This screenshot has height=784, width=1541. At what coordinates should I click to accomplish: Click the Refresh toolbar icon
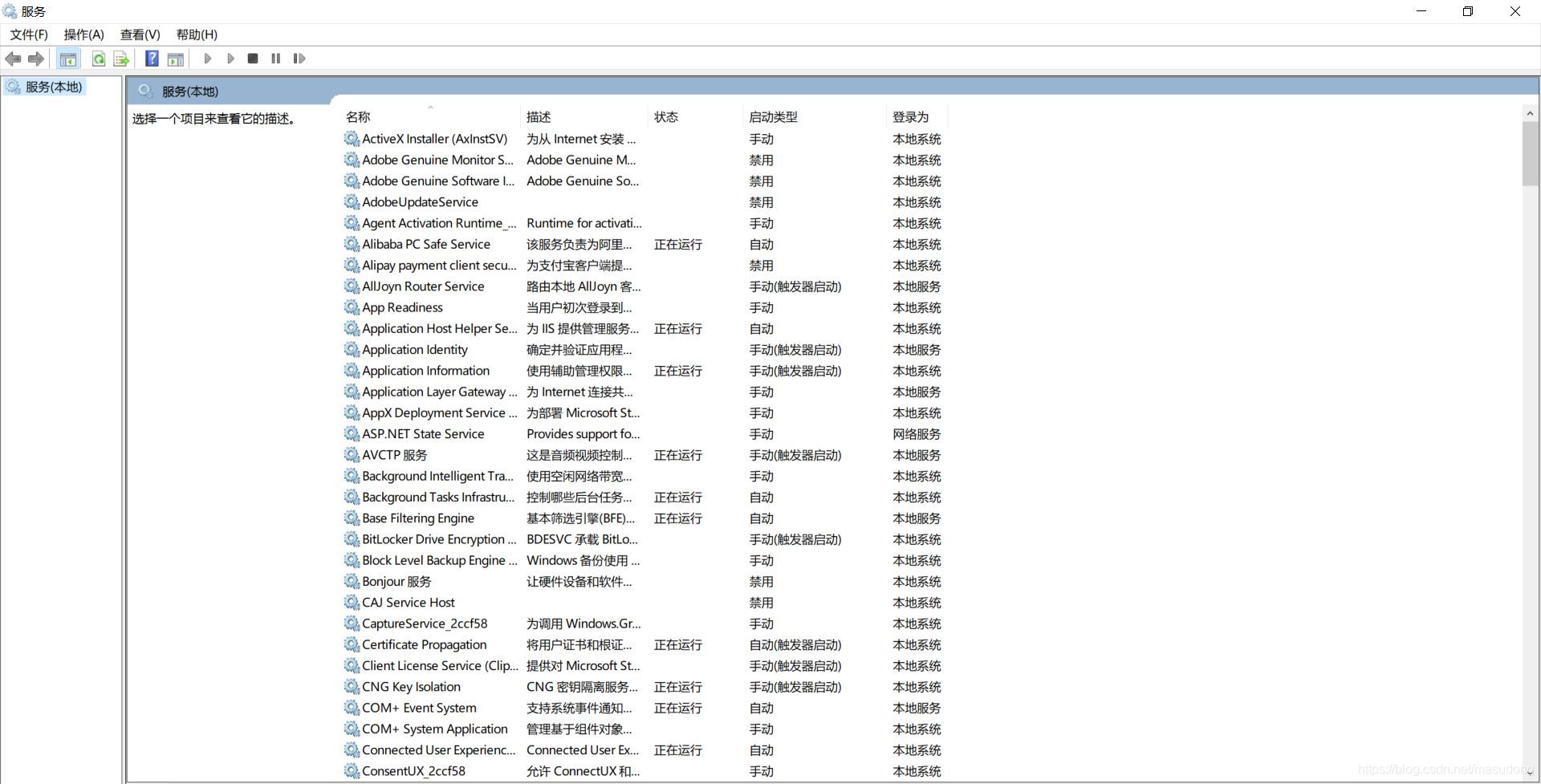click(99, 59)
